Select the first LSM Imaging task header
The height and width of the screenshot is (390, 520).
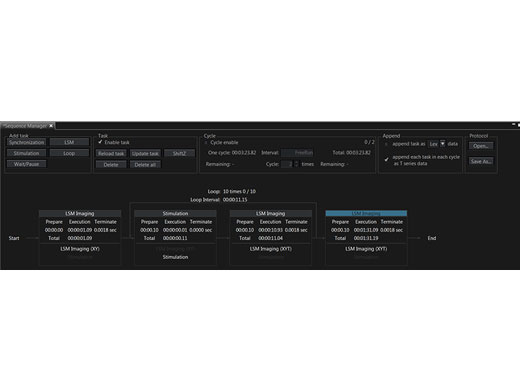(x=80, y=213)
